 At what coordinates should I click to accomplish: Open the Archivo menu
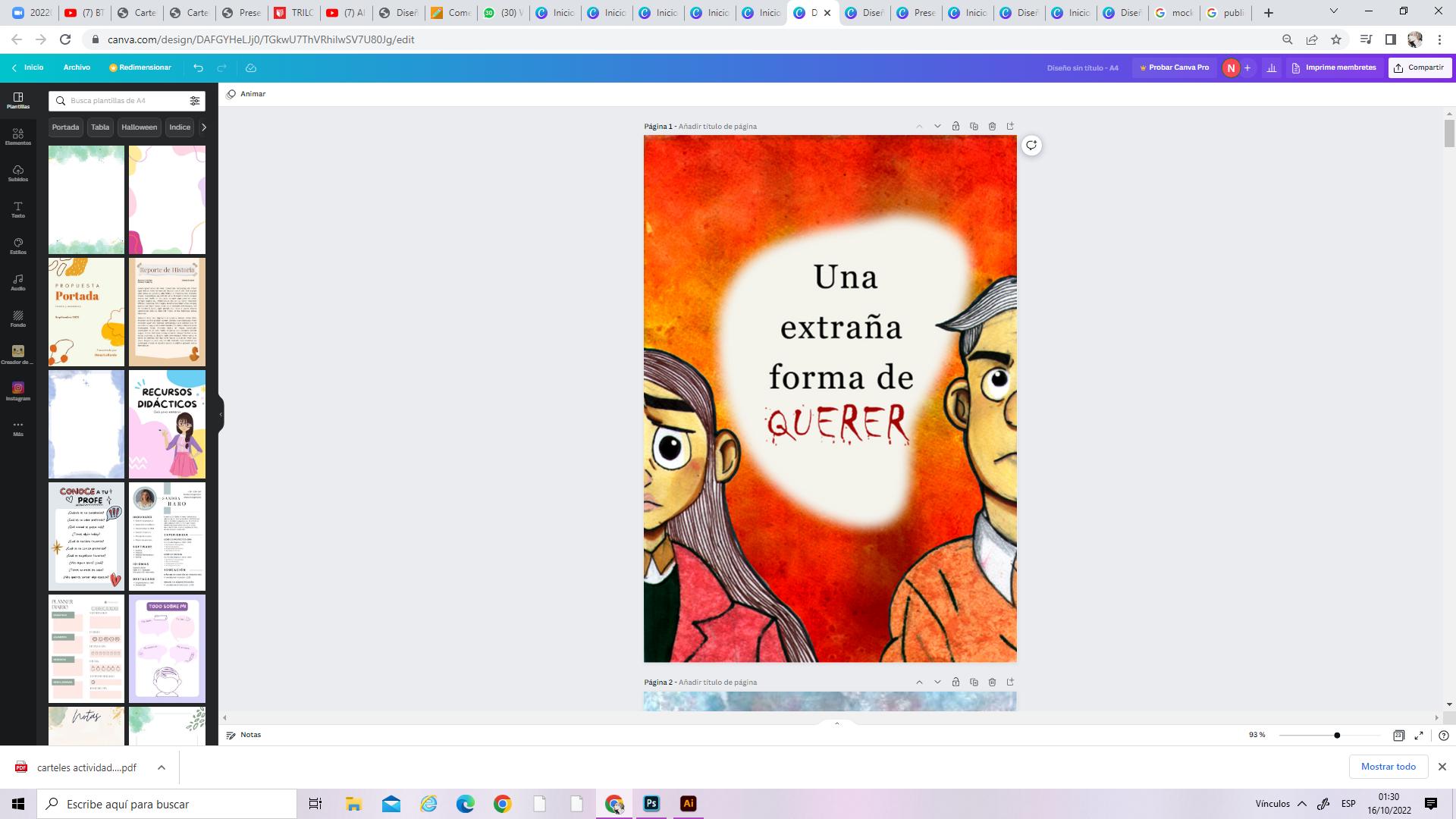click(x=77, y=67)
